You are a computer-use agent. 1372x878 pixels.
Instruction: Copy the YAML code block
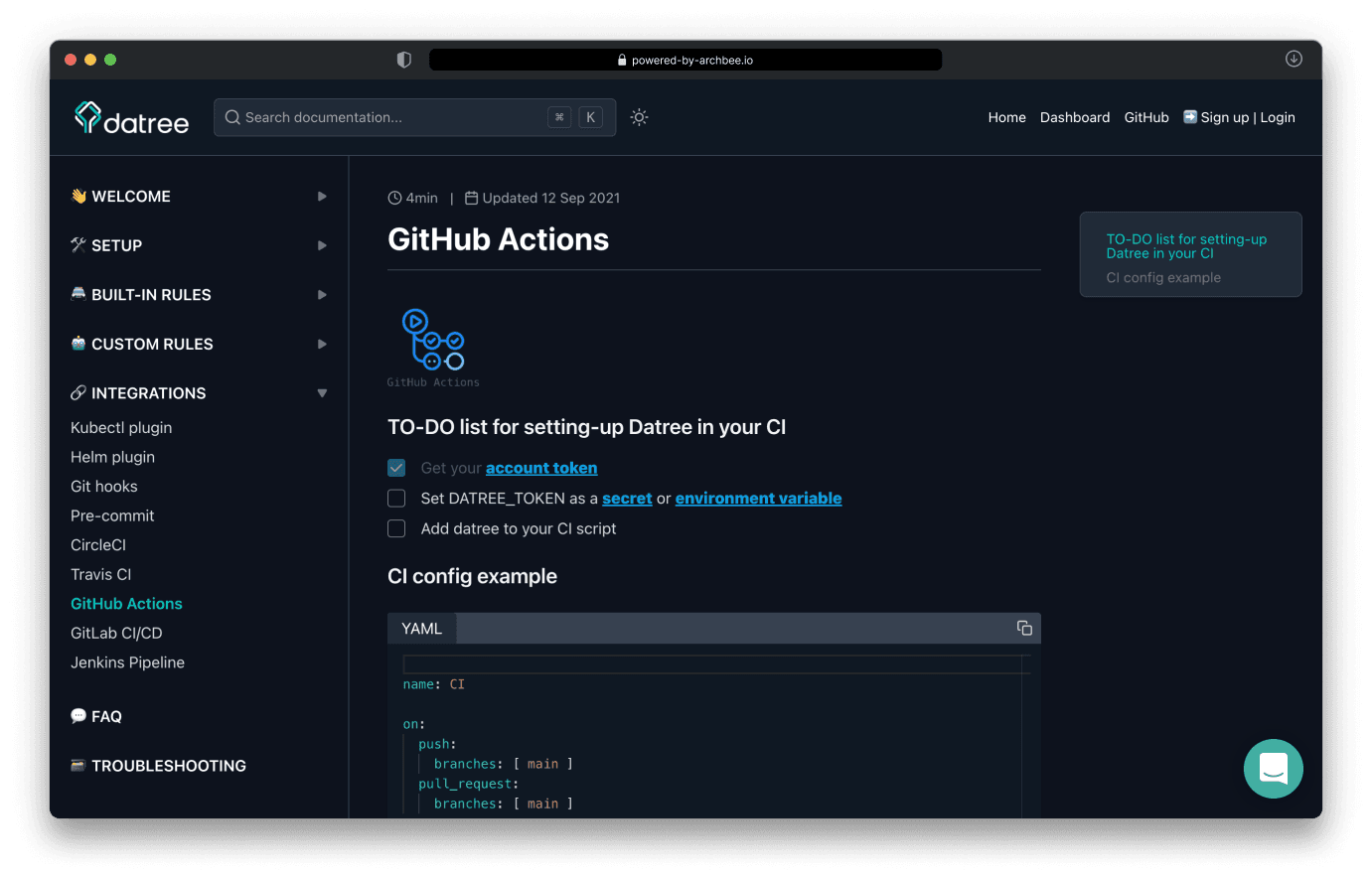pos(1024,628)
